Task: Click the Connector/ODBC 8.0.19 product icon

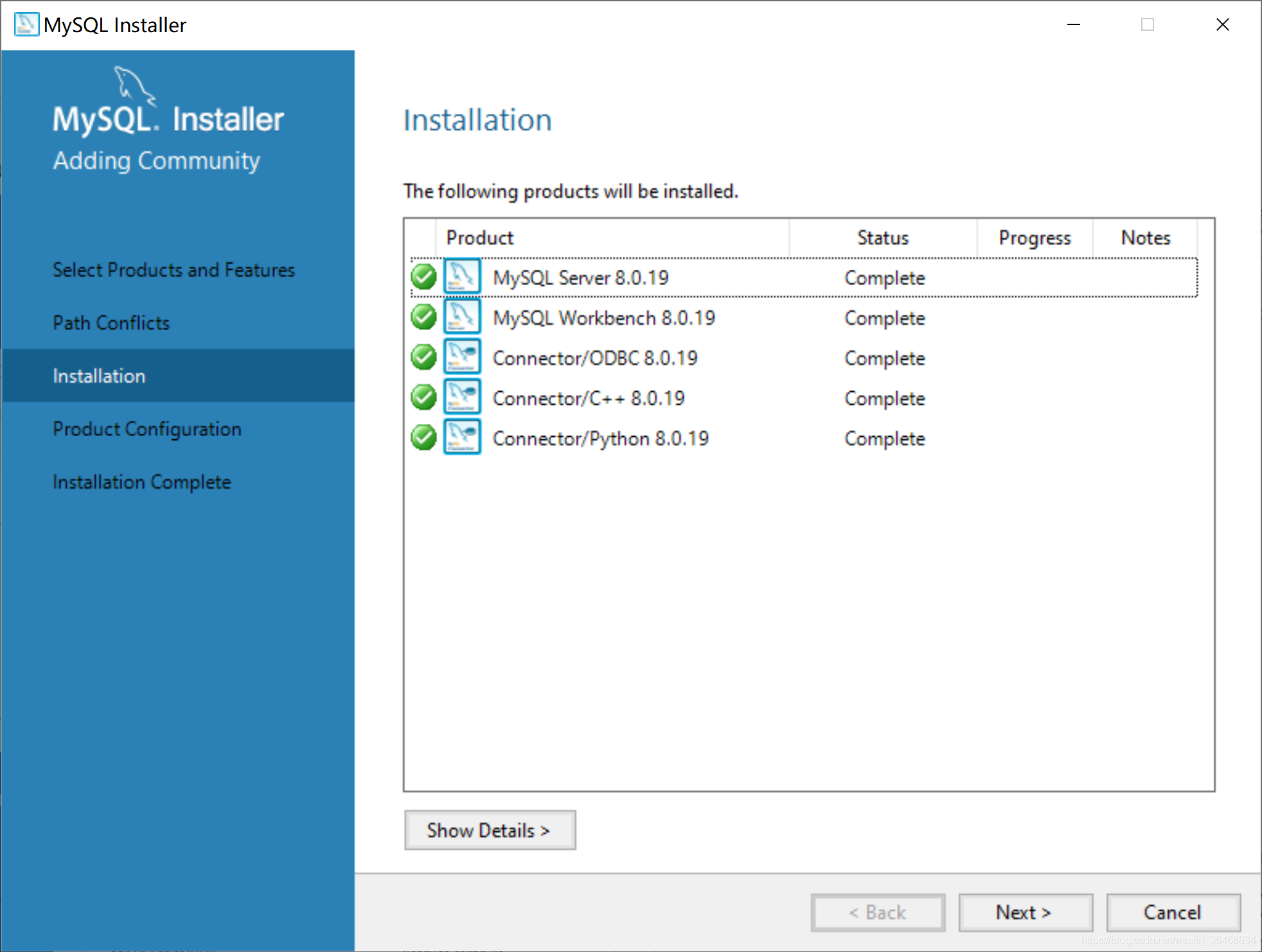Action: tap(462, 358)
